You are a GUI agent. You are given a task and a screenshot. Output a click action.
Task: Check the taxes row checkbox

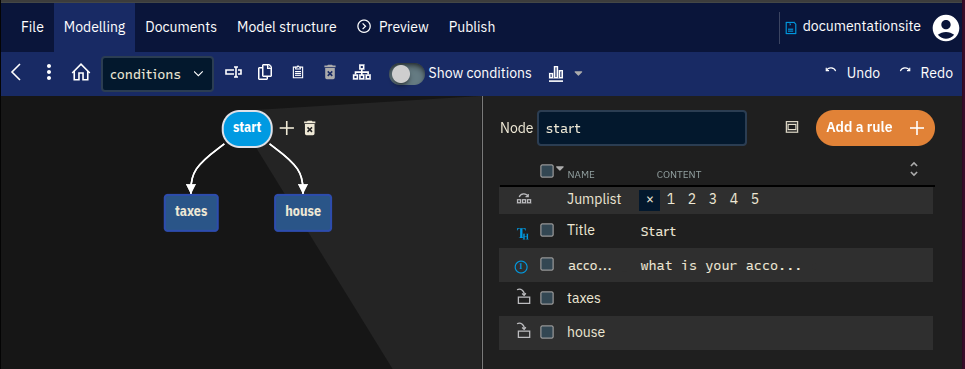547,298
